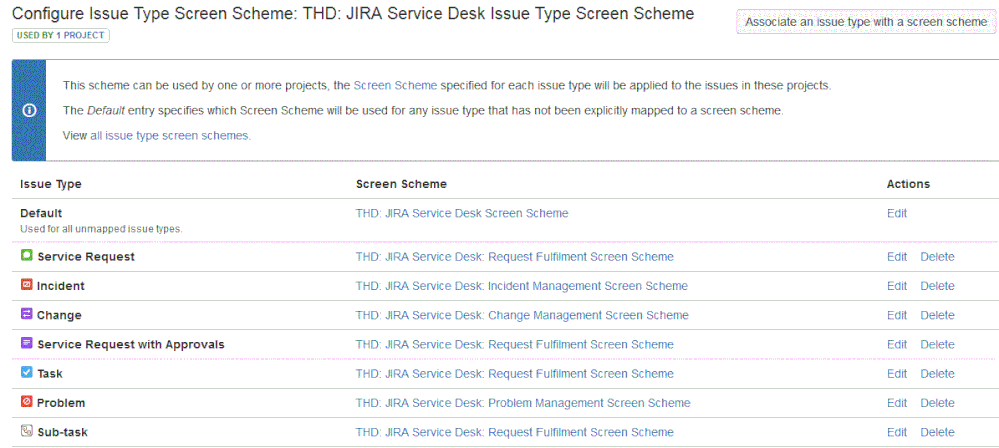Open Sub-task row's Request Fulfilment scheme link

[x=514, y=432]
